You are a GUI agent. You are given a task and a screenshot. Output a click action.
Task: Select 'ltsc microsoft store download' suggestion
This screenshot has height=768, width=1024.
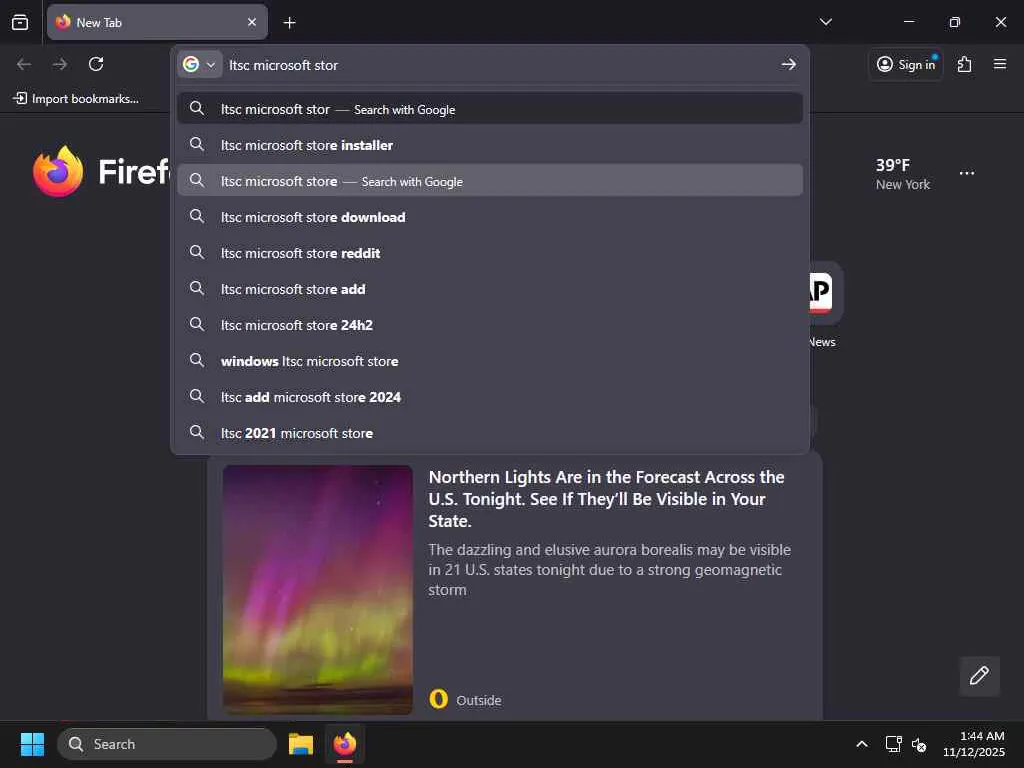click(490, 216)
